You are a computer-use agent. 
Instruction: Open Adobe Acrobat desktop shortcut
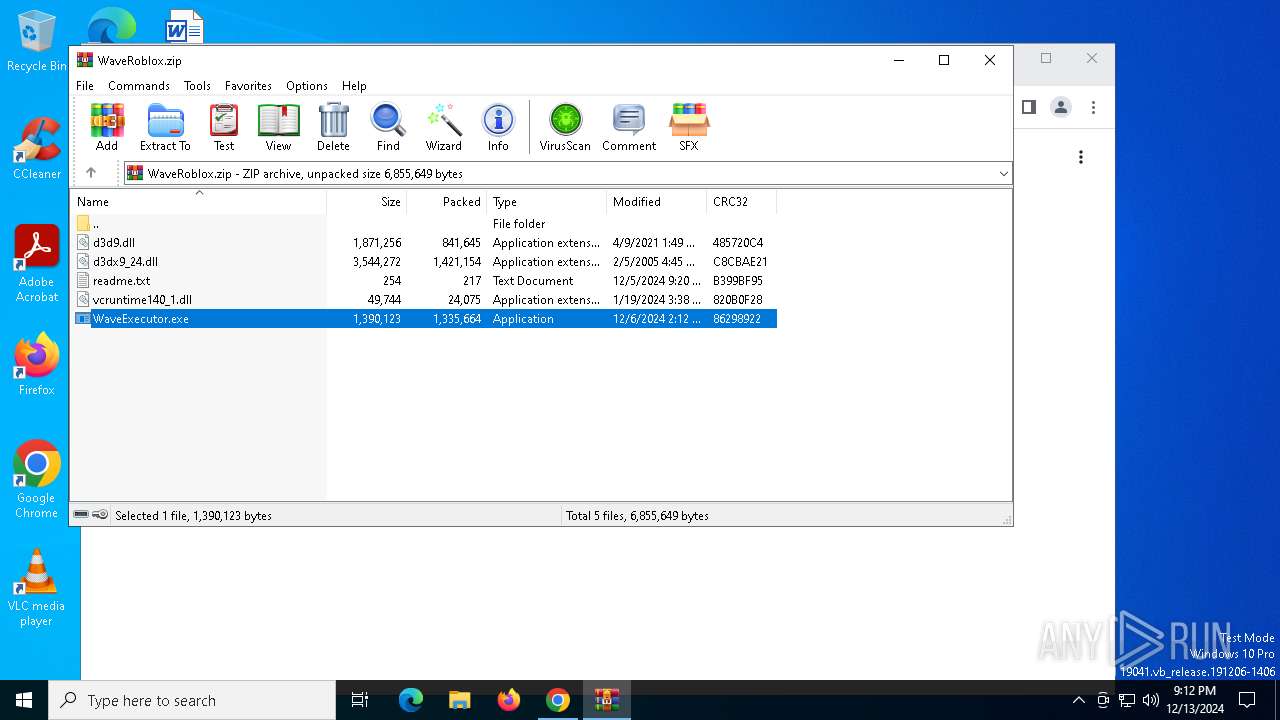point(37,264)
